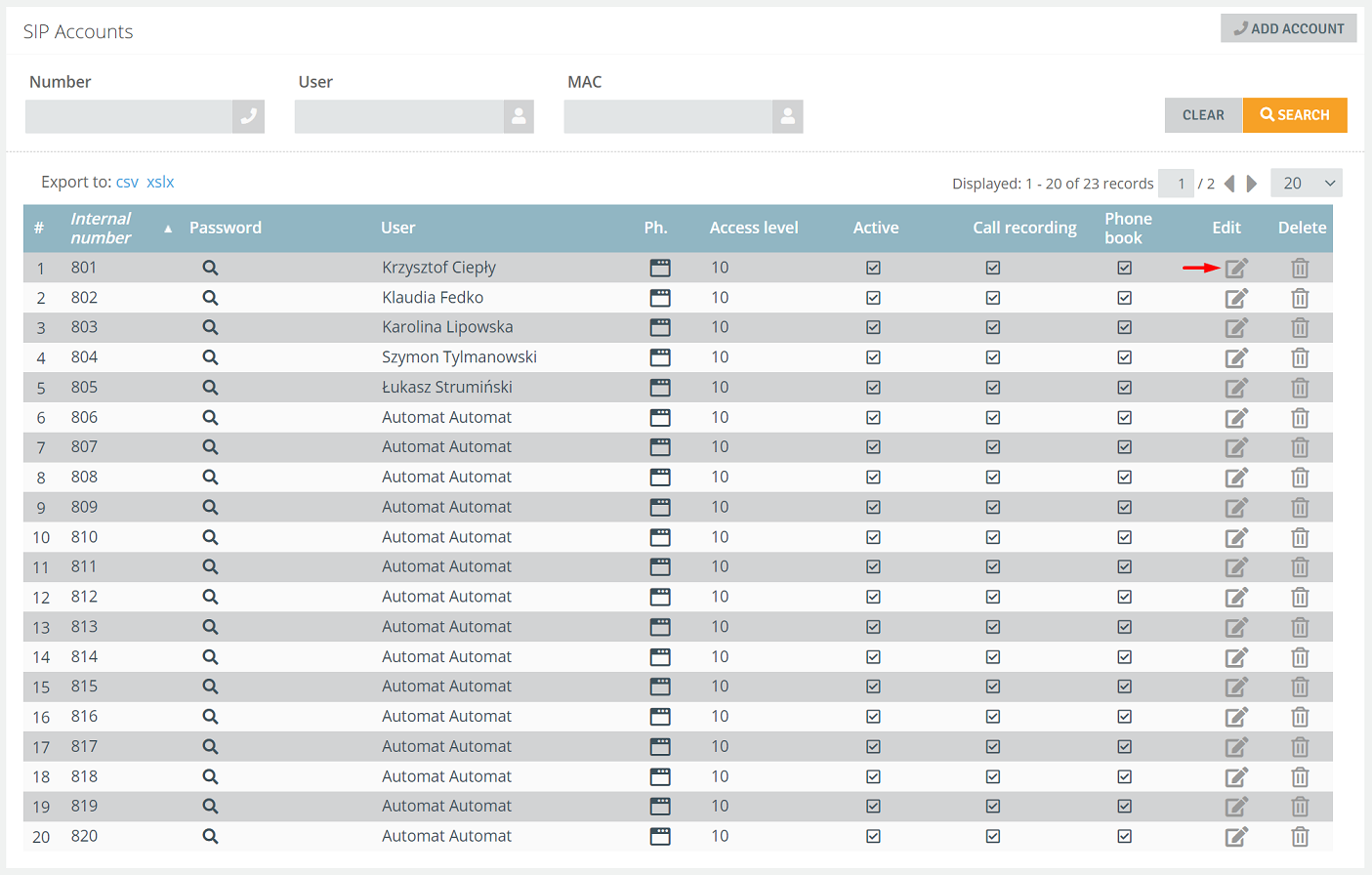Delete account 818

[1300, 777]
